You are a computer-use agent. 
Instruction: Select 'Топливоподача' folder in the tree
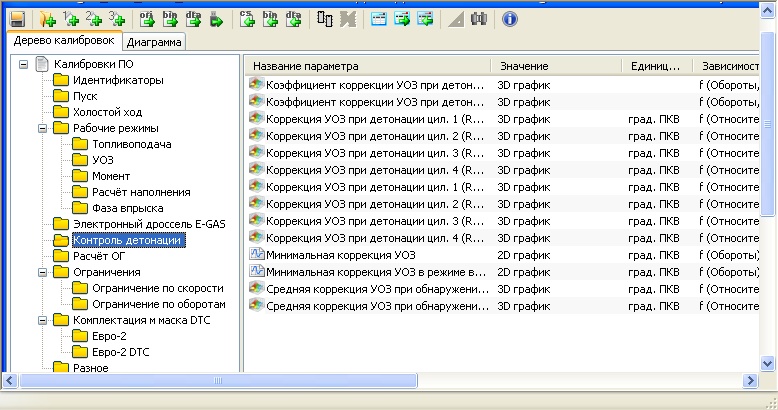131,144
